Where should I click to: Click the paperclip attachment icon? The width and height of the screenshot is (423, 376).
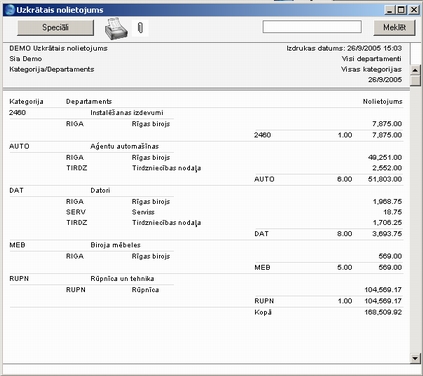pyautogui.click(x=140, y=28)
